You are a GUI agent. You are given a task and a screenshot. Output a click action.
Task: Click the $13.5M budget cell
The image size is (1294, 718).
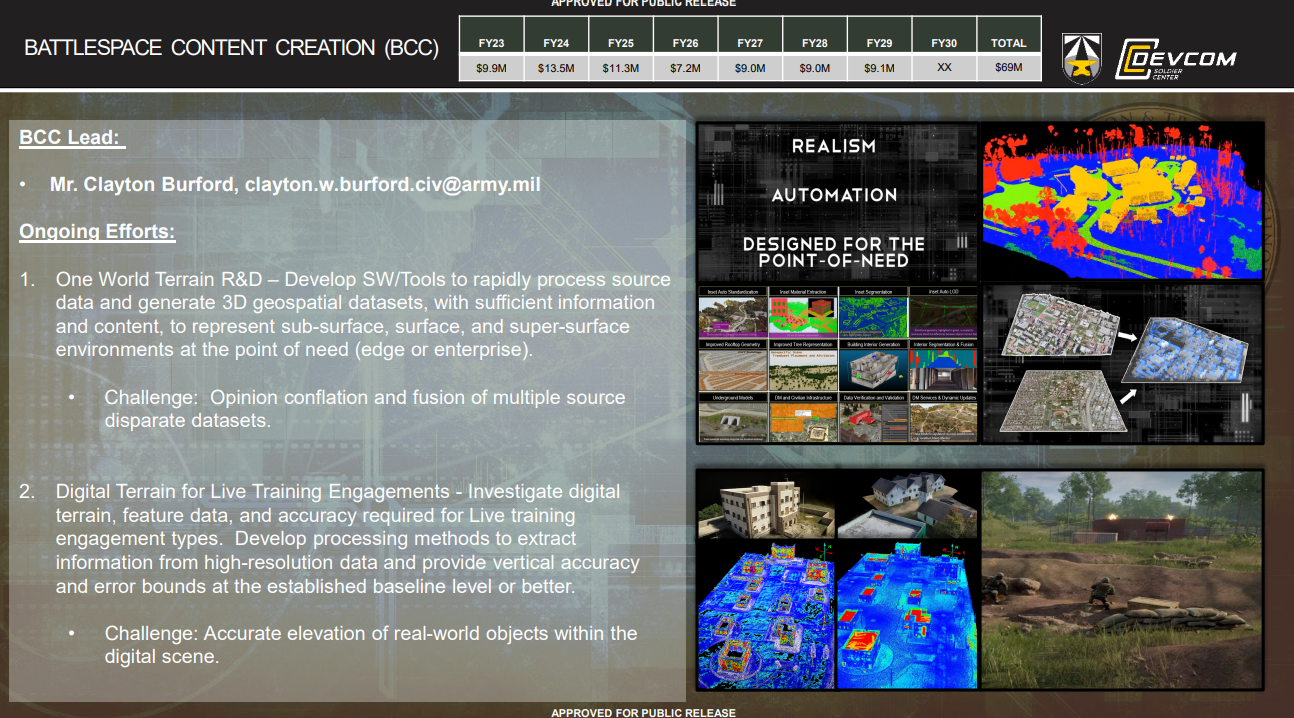(x=556, y=68)
